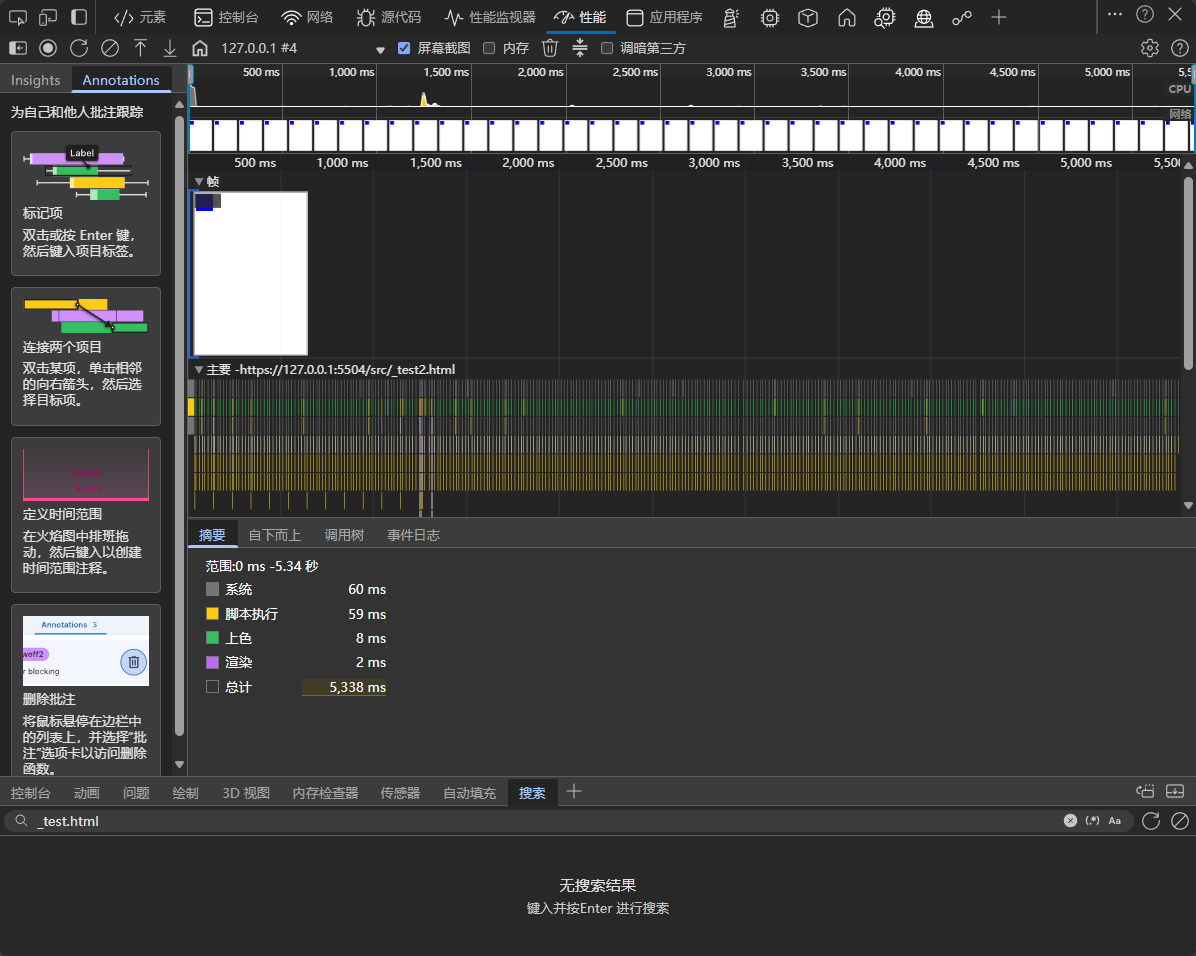Open the Insights sidebar tab
The image size is (1196, 956).
pyautogui.click(x=36, y=80)
